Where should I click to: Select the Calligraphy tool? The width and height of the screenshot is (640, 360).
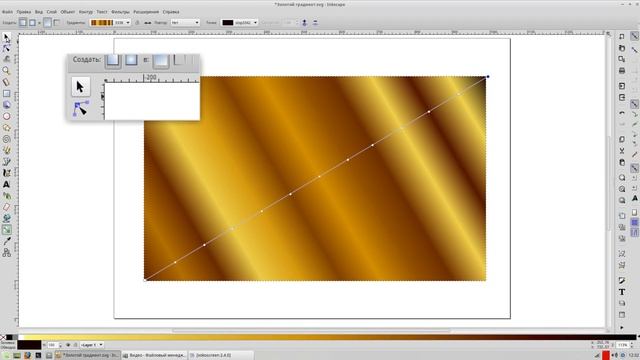pos(7,173)
